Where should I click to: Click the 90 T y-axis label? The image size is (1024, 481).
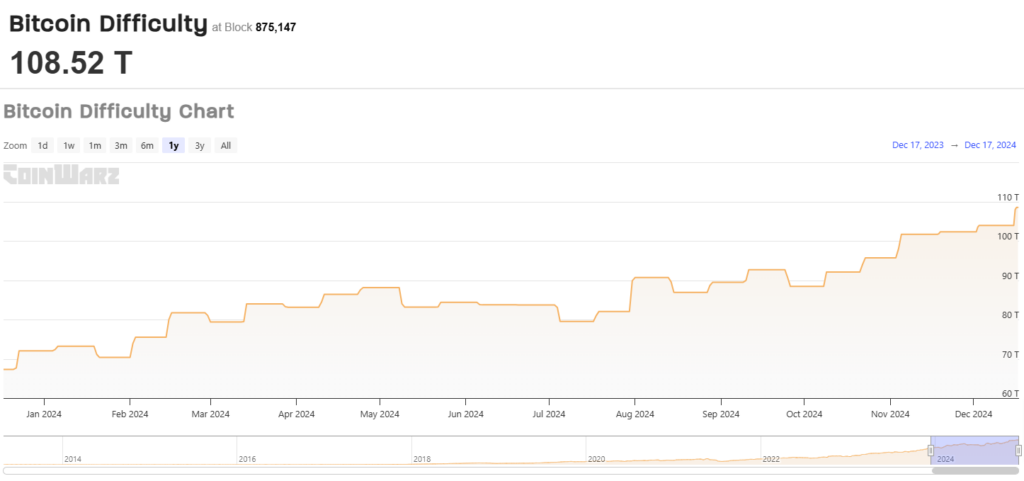[x=1011, y=276]
